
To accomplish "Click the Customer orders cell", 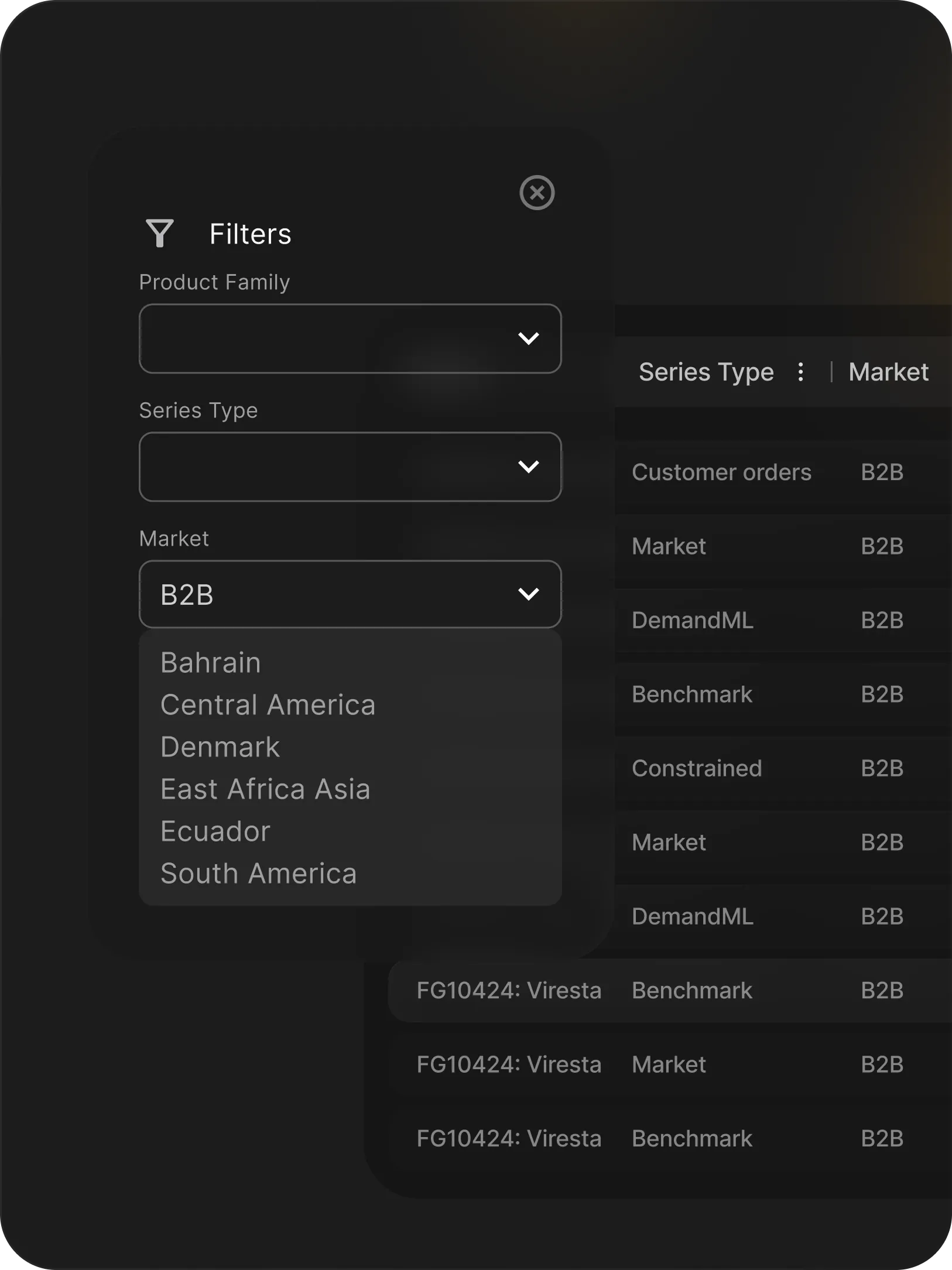I will [721, 472].
